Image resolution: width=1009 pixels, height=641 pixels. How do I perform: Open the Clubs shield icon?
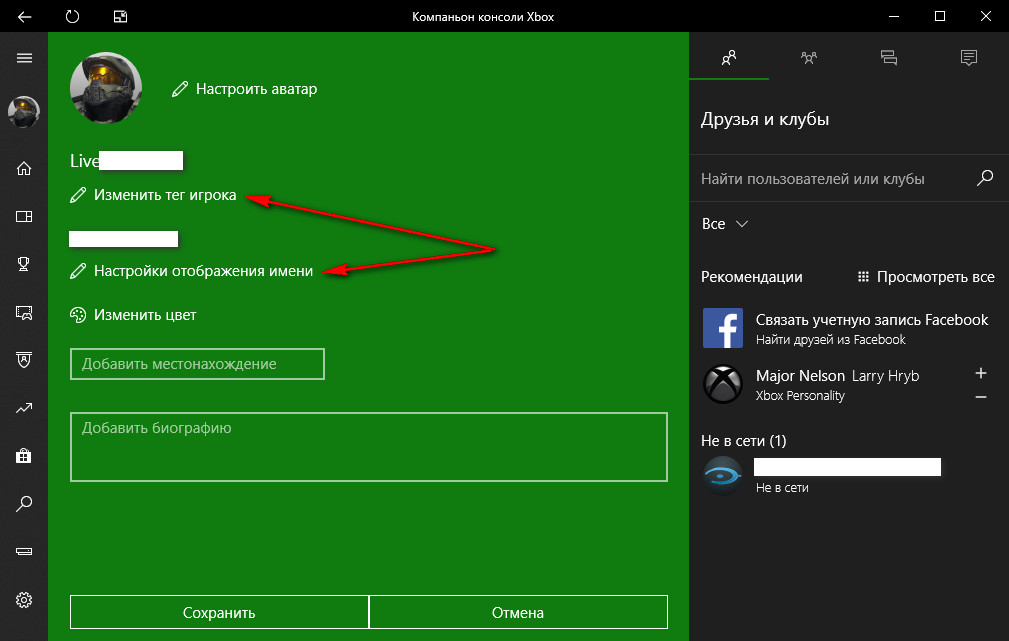[24, 360]
